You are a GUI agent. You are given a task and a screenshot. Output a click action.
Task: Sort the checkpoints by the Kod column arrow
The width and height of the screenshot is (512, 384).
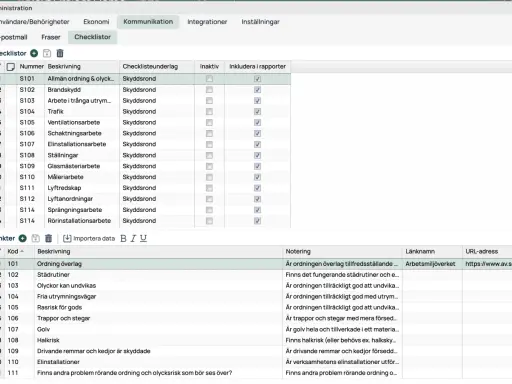[x=22, y=251]
